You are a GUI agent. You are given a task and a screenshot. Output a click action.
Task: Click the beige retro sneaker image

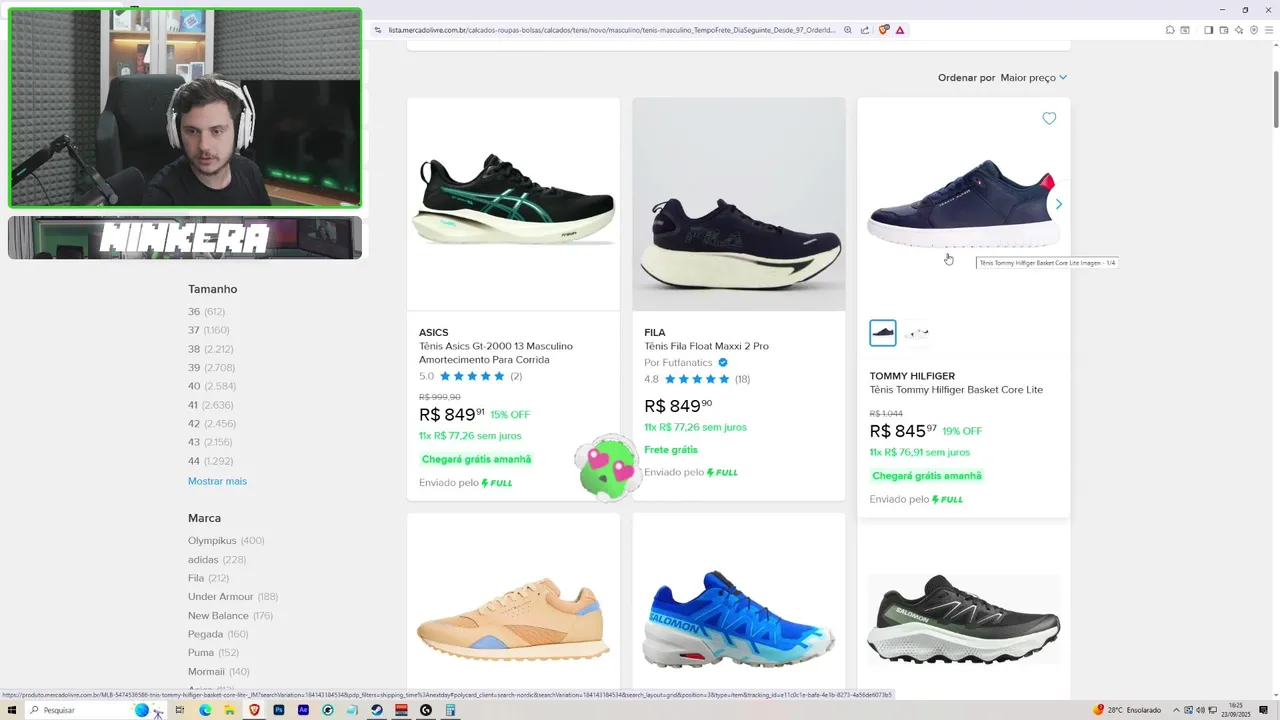[x=513, y=620]
